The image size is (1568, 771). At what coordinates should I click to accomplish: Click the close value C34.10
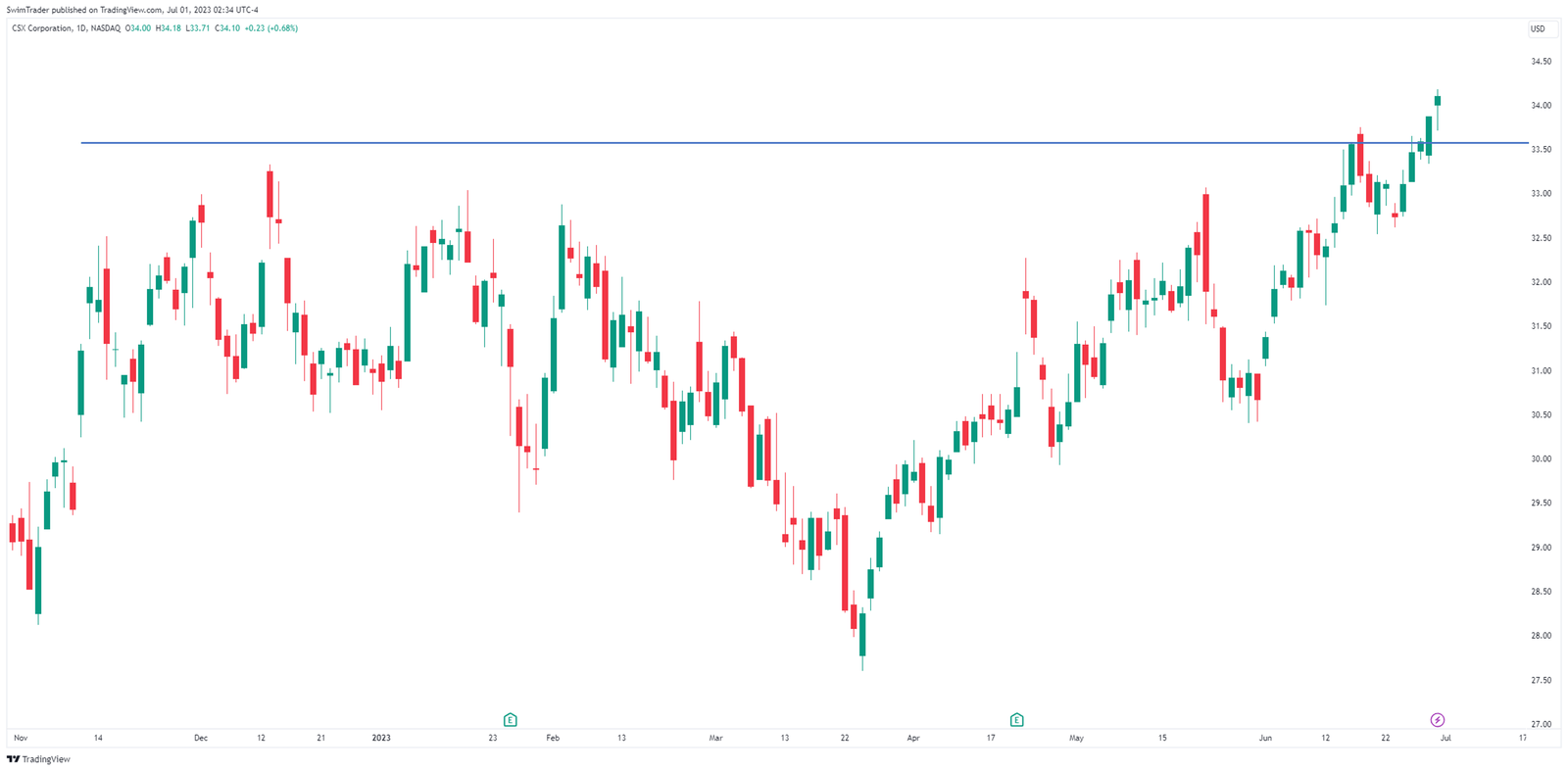(227, 28)
